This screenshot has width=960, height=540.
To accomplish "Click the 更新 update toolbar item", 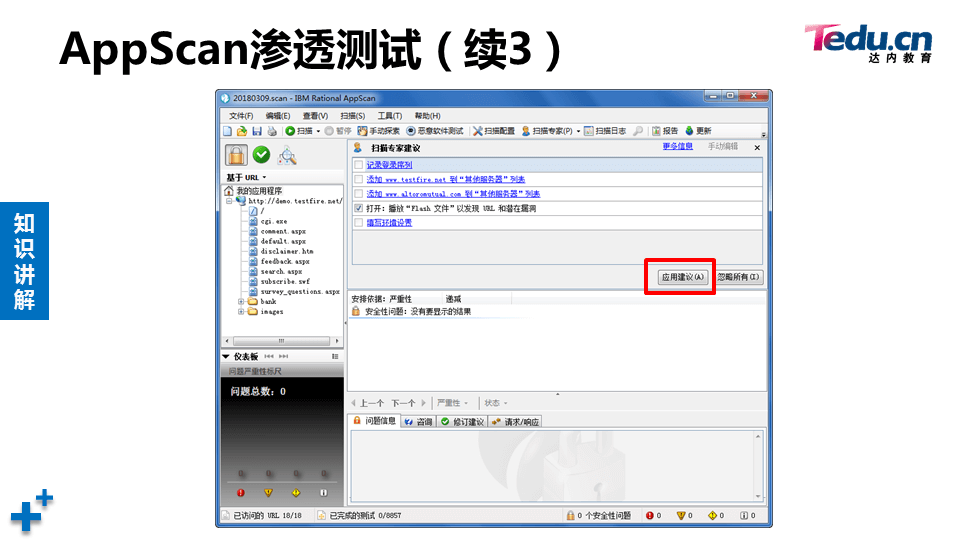I will coord(698,131).
